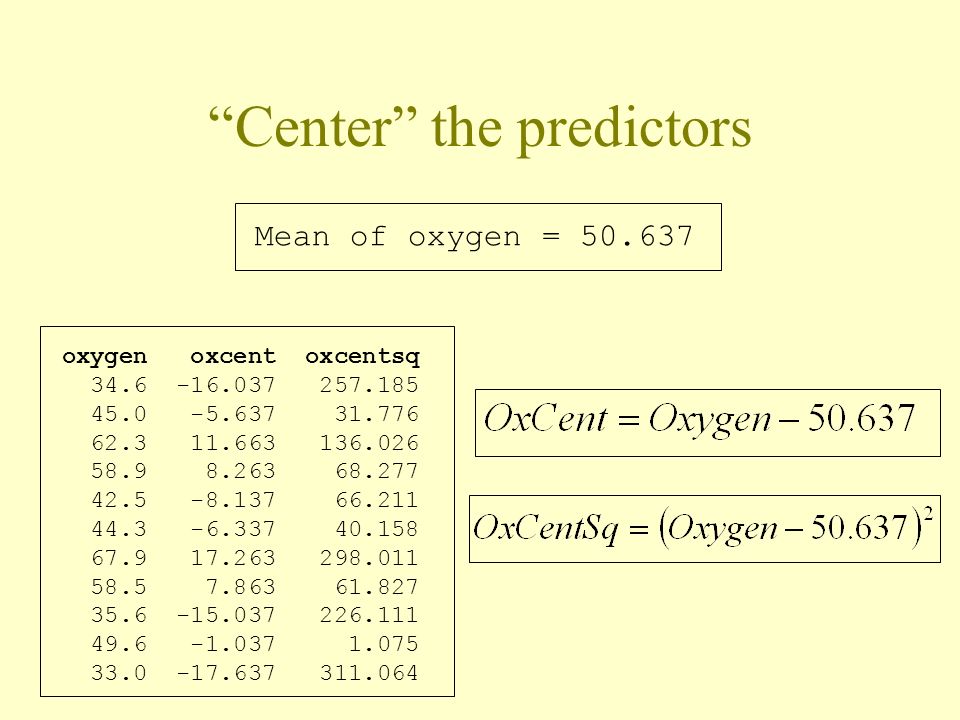
Task: Click the oxcent value -1.037
Action: pos(233,644)
